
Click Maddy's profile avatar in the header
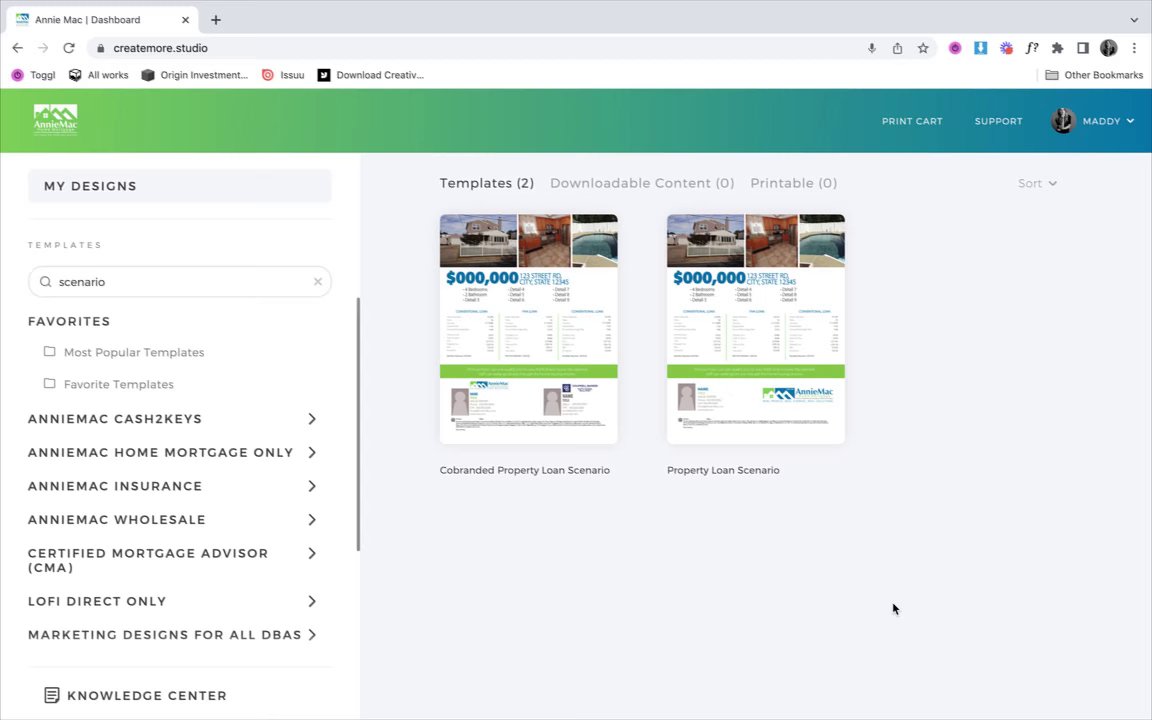coord(1062,120)
